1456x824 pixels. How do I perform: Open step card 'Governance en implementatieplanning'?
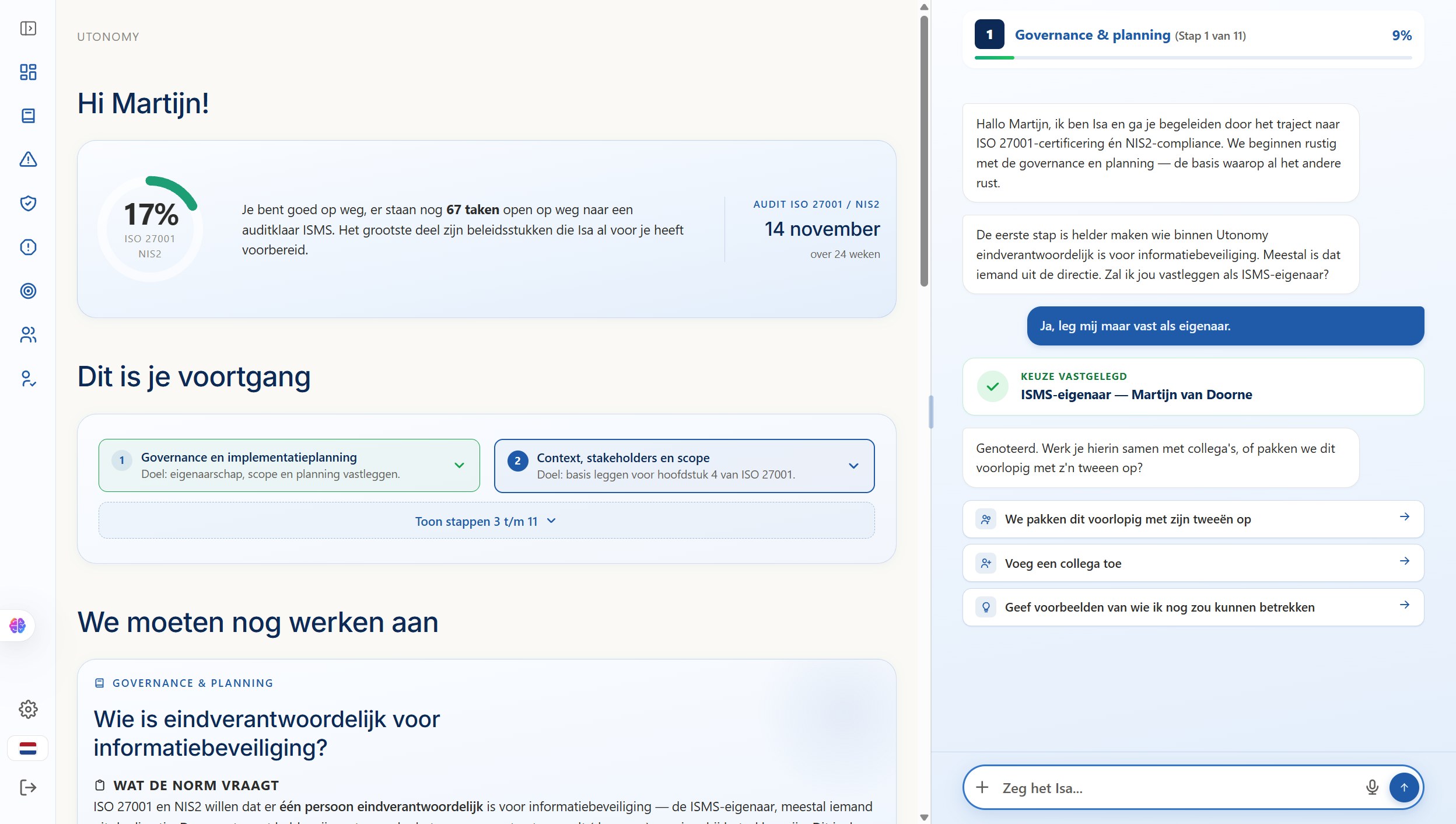289,465
